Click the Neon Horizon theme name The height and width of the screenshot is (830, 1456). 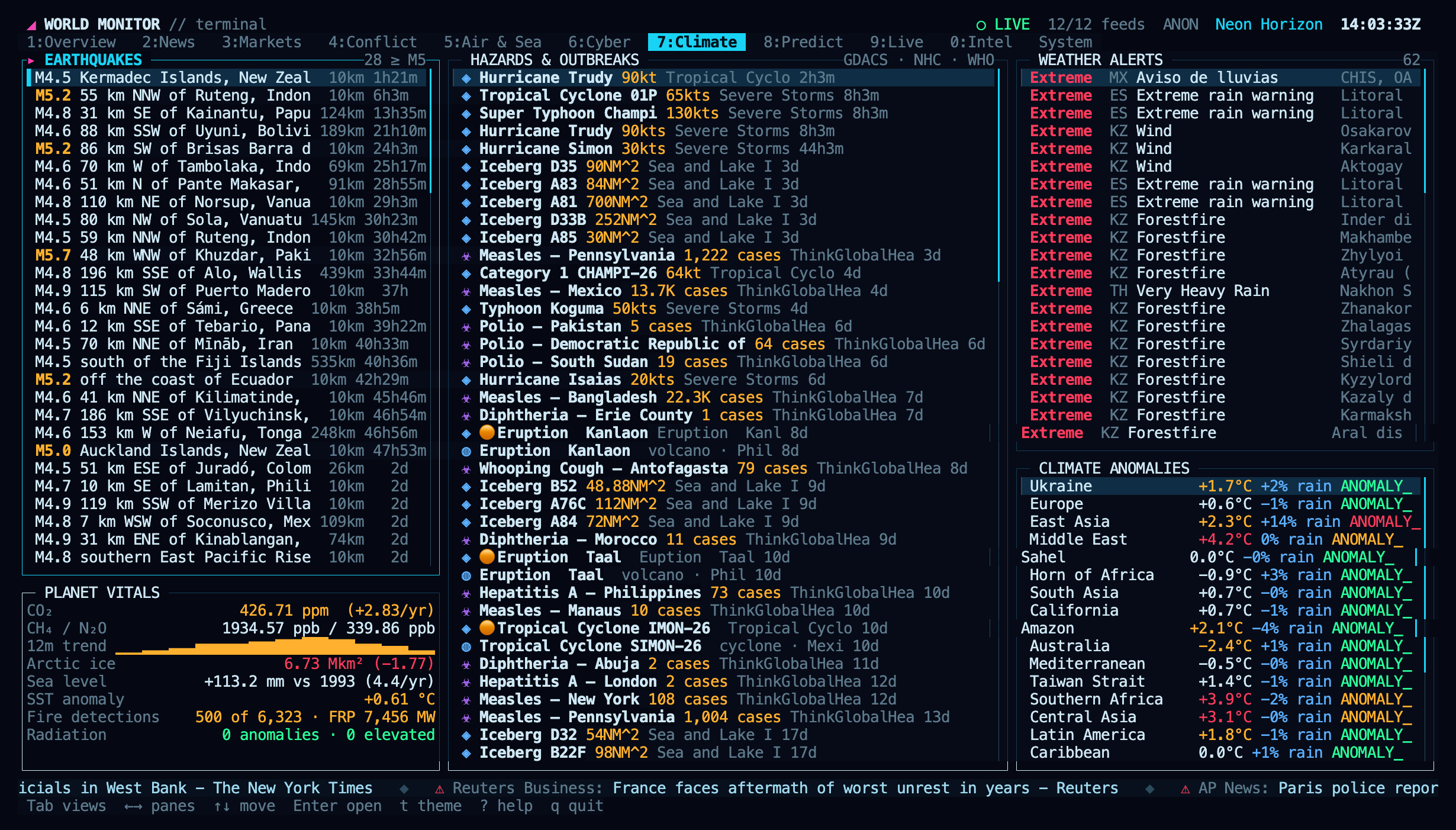pyautogui.click(x=1269, y=24)
